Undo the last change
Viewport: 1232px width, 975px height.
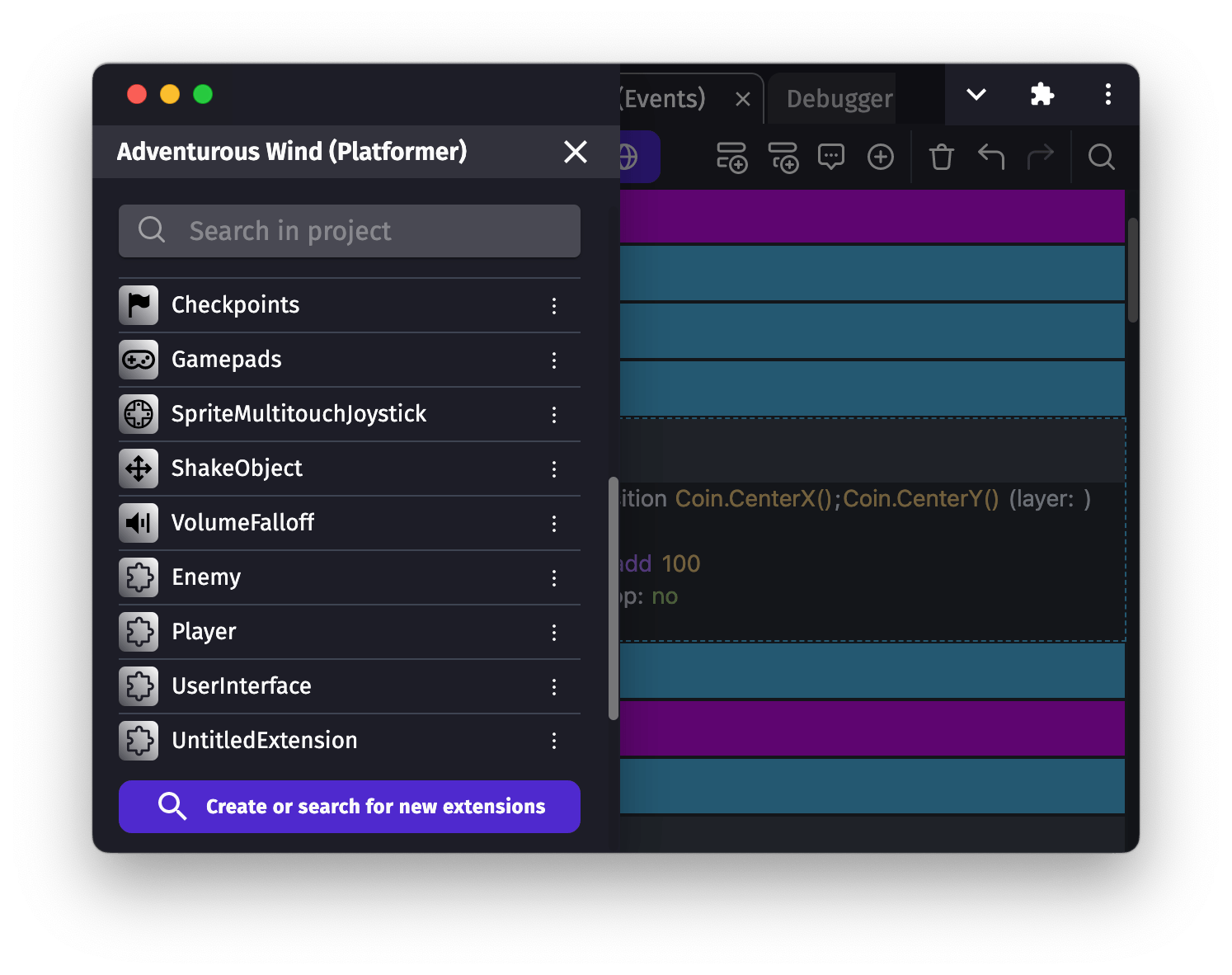990,157
